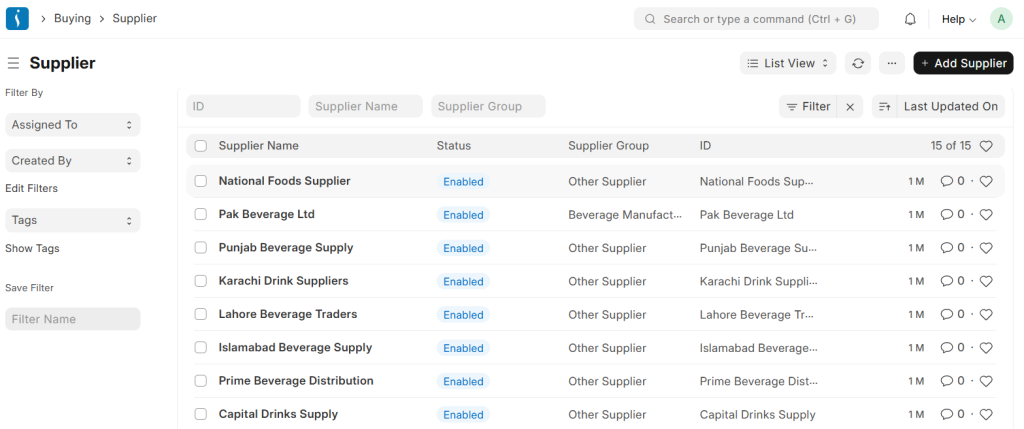This screenshot has height=429, width=1024.
Task: Open Karachi Drink Suppliers record
Action: (x=283, y=281)
